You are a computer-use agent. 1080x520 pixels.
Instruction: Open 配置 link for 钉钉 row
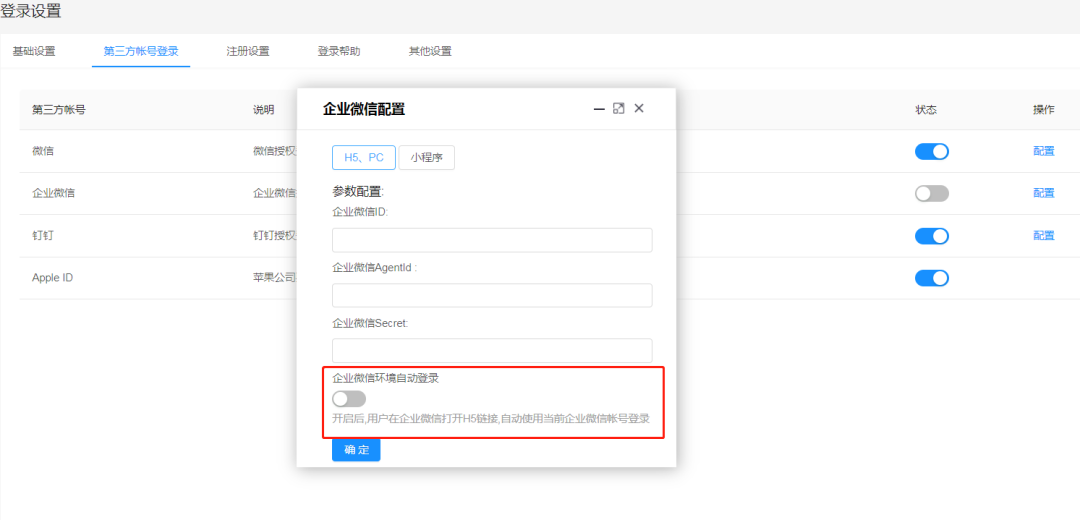(x=1043, y=236)
